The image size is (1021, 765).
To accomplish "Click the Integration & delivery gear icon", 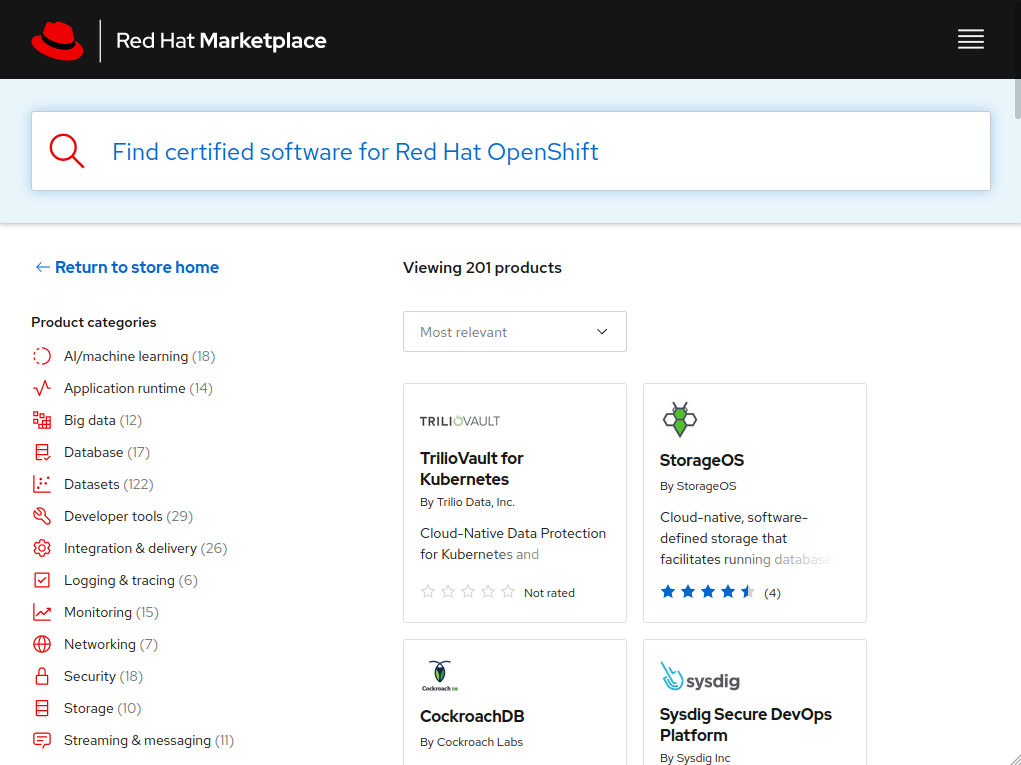I will click(x=42, y=548).
